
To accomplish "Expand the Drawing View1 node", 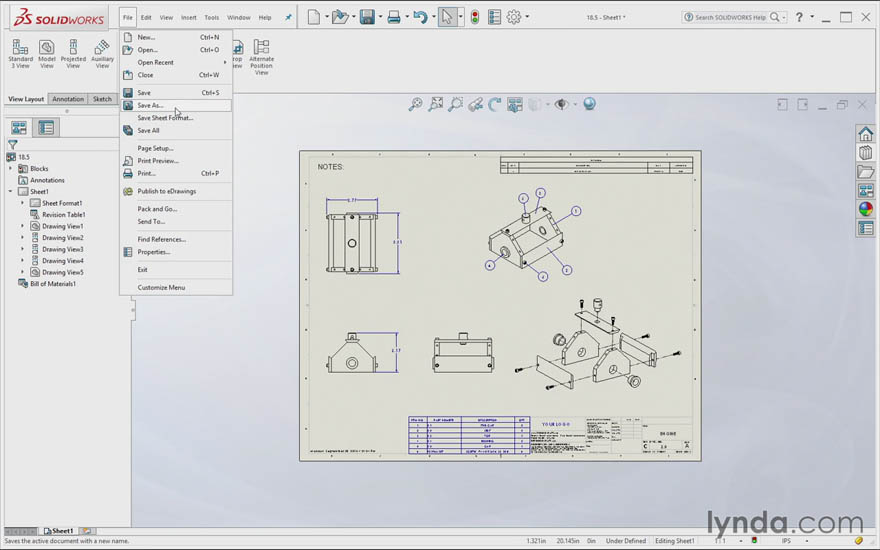I will click(x=22, y=226).
